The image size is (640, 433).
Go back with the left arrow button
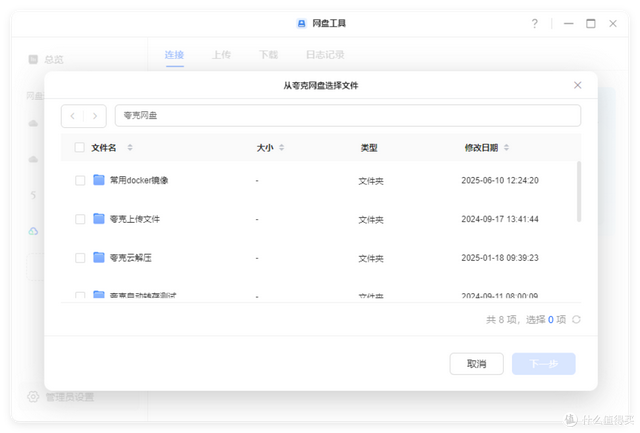73,116
